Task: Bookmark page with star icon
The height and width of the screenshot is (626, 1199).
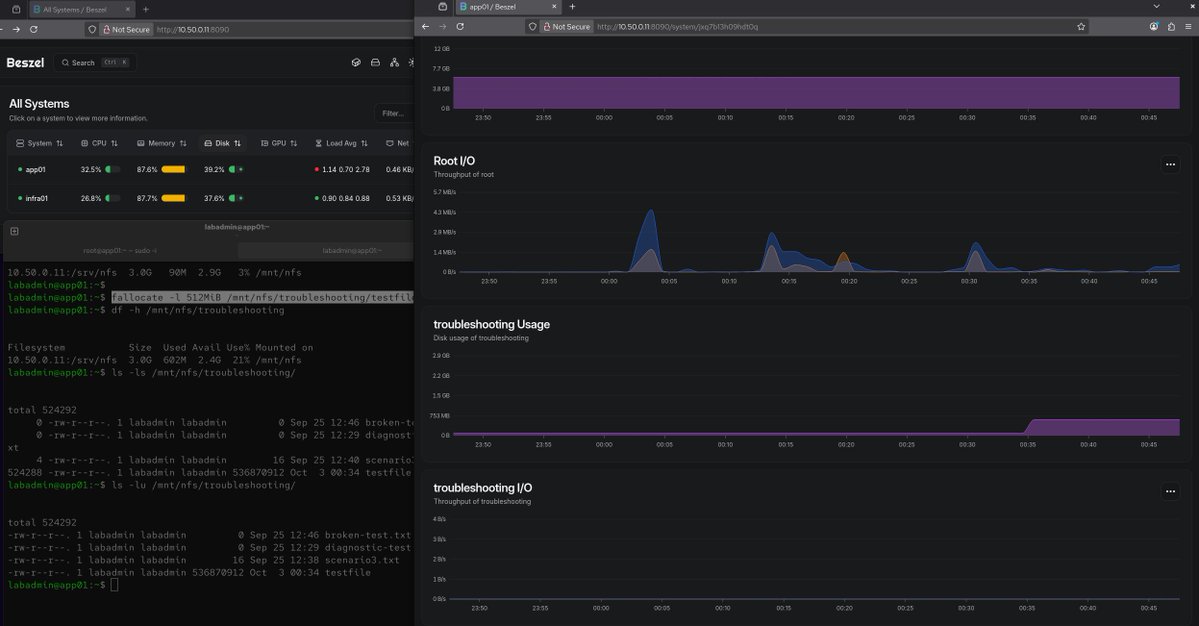Action: 1080,26
